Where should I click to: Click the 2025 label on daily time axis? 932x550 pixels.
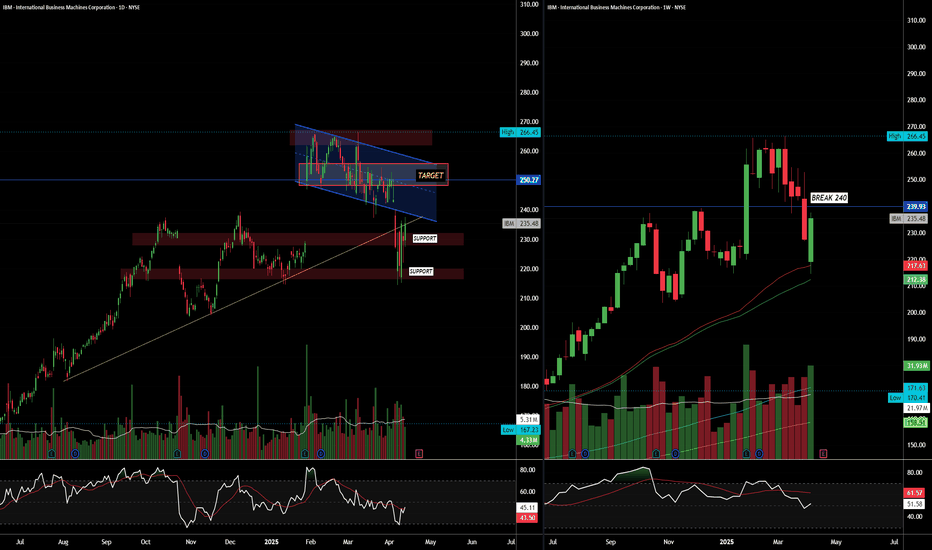coord(271,542)
